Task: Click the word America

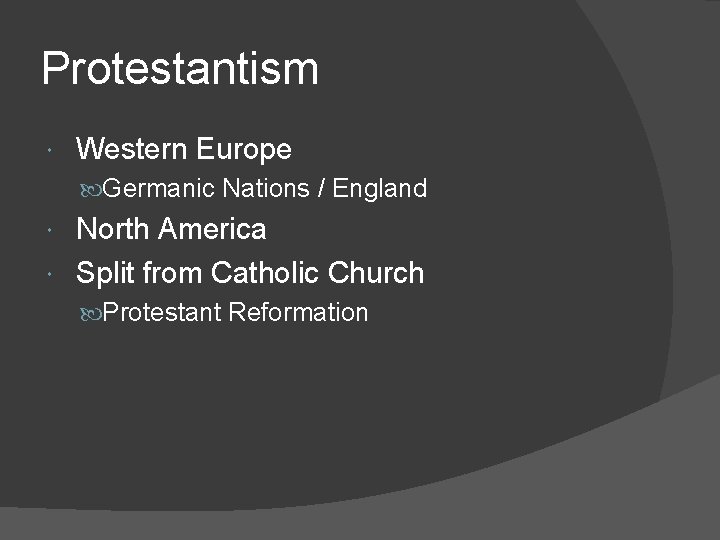Action: coord(211,230)
